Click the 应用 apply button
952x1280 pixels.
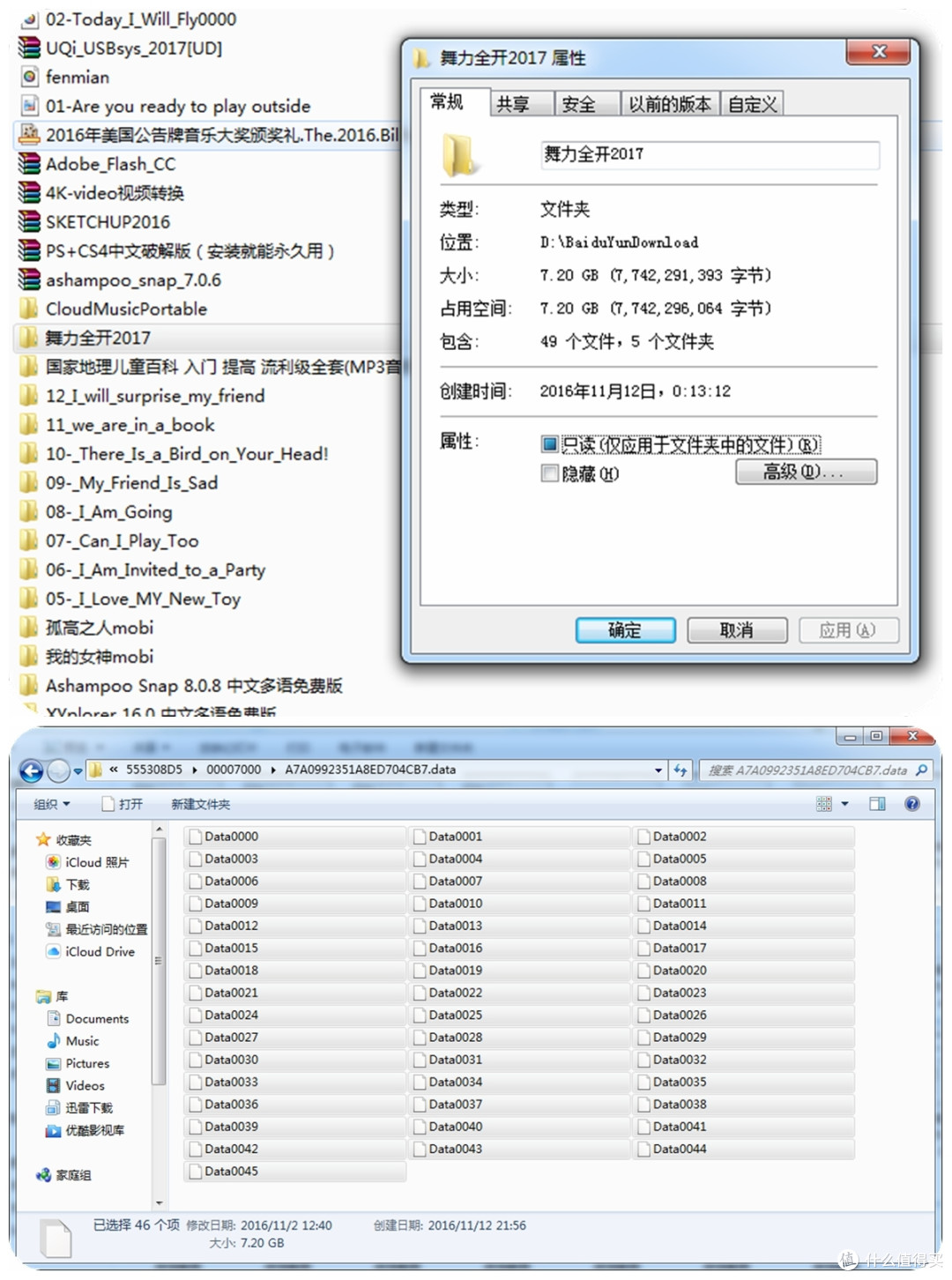click(x=848, y=629)
